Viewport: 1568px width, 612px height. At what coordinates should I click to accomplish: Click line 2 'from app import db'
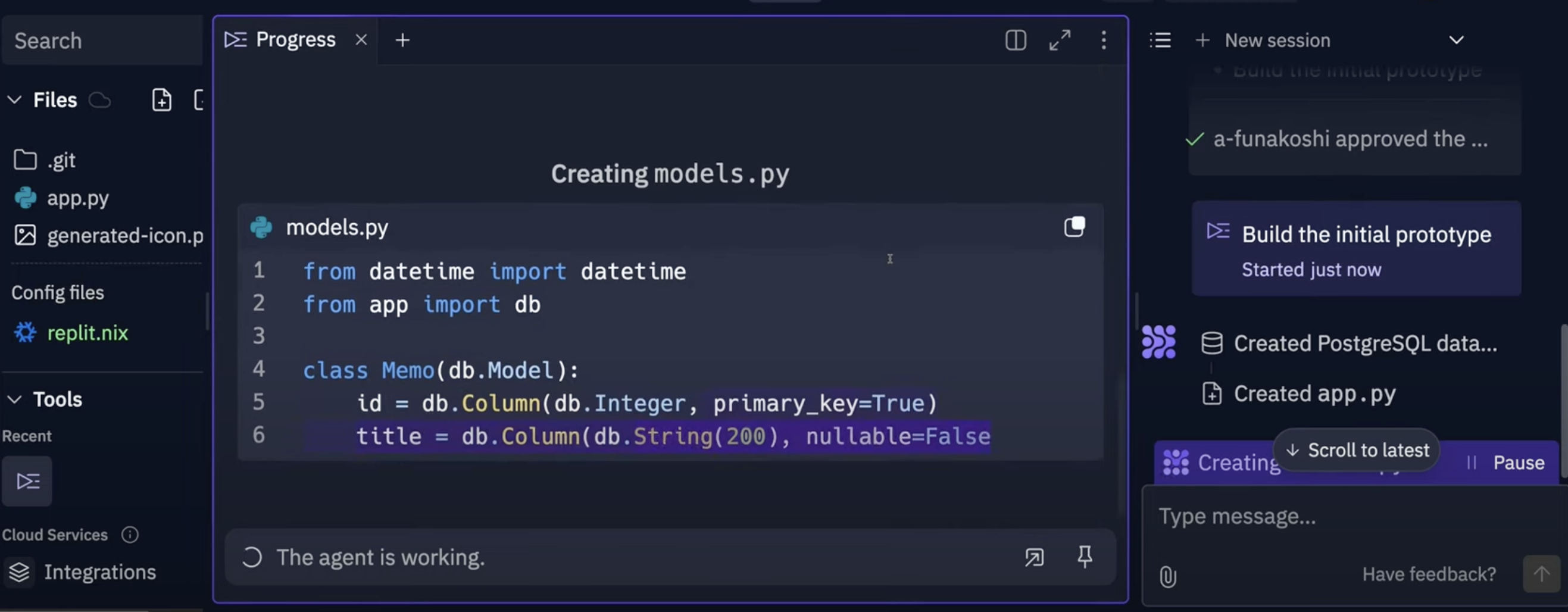point(421,304)
